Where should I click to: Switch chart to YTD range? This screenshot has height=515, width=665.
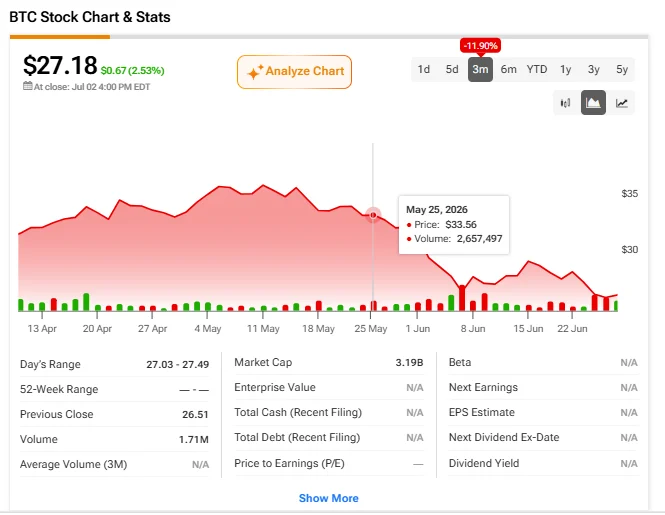click(537, 69)
